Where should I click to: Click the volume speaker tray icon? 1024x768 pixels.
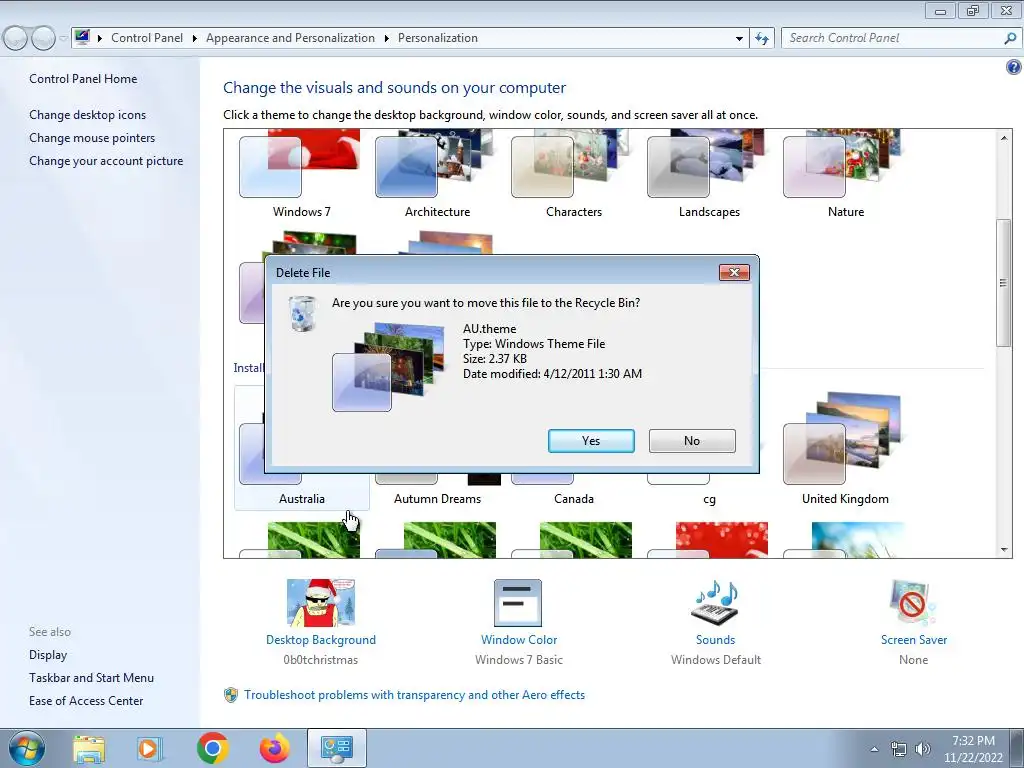pos(923,749)
